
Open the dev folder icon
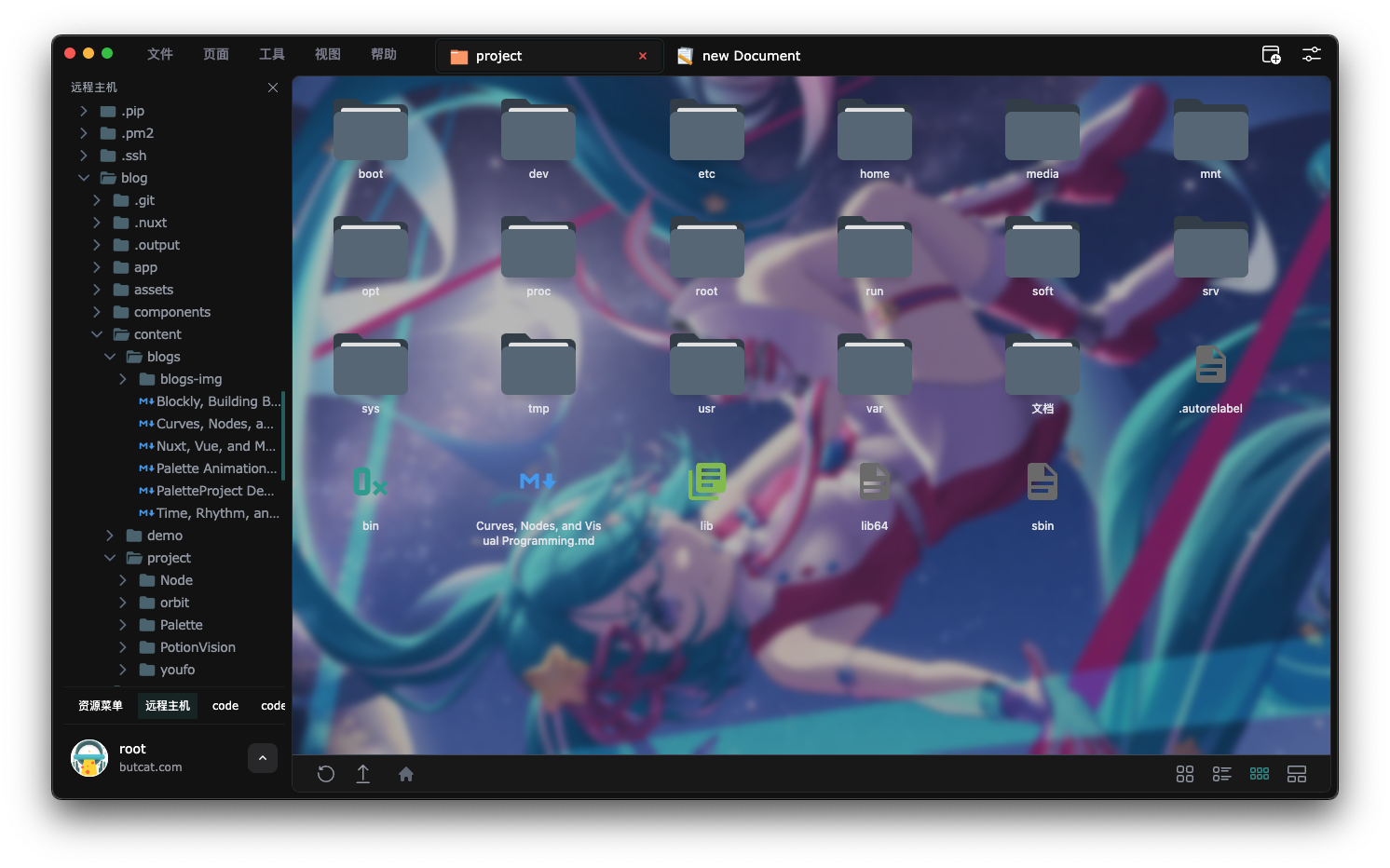(x=538, y=129)
